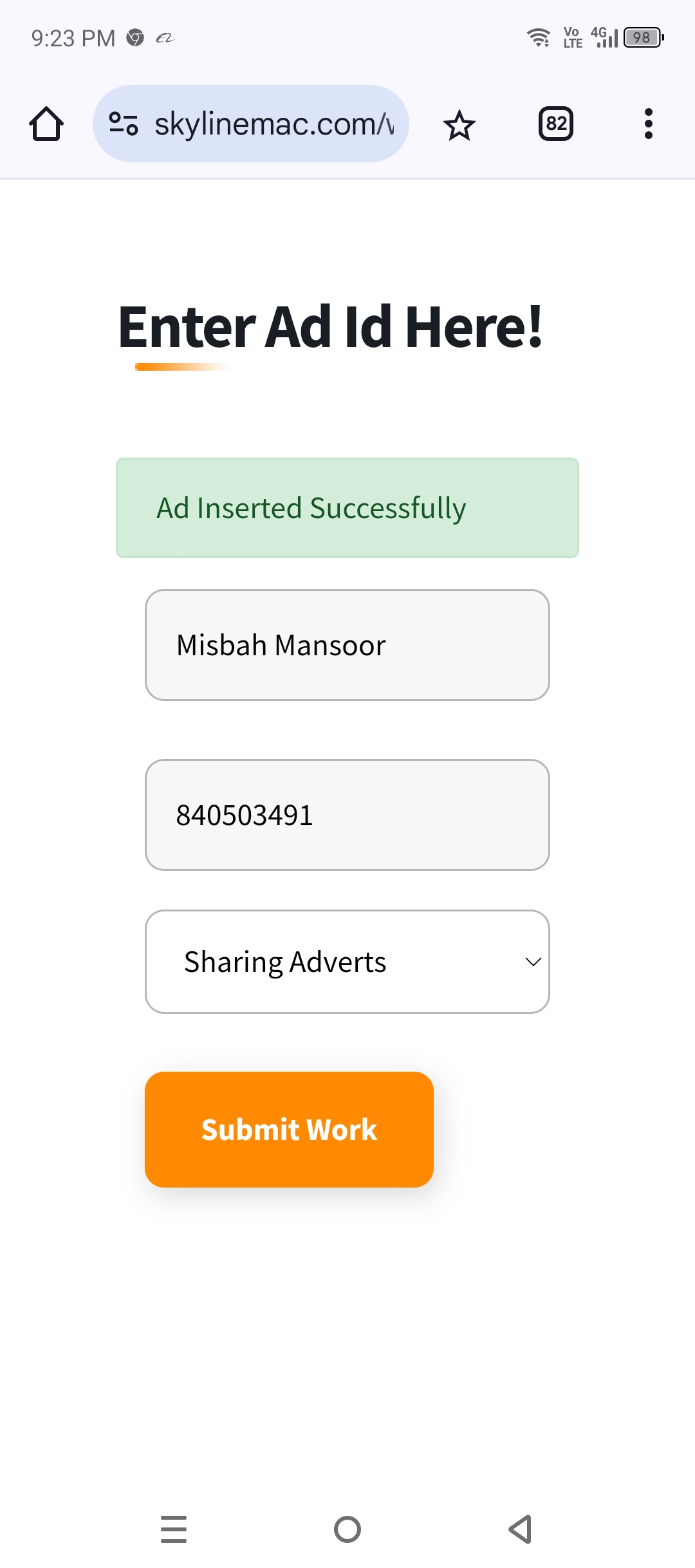Tap Android recent apps navigation icon
The width and height of the screenshot is (695, 1568).
coord(174,1529)
